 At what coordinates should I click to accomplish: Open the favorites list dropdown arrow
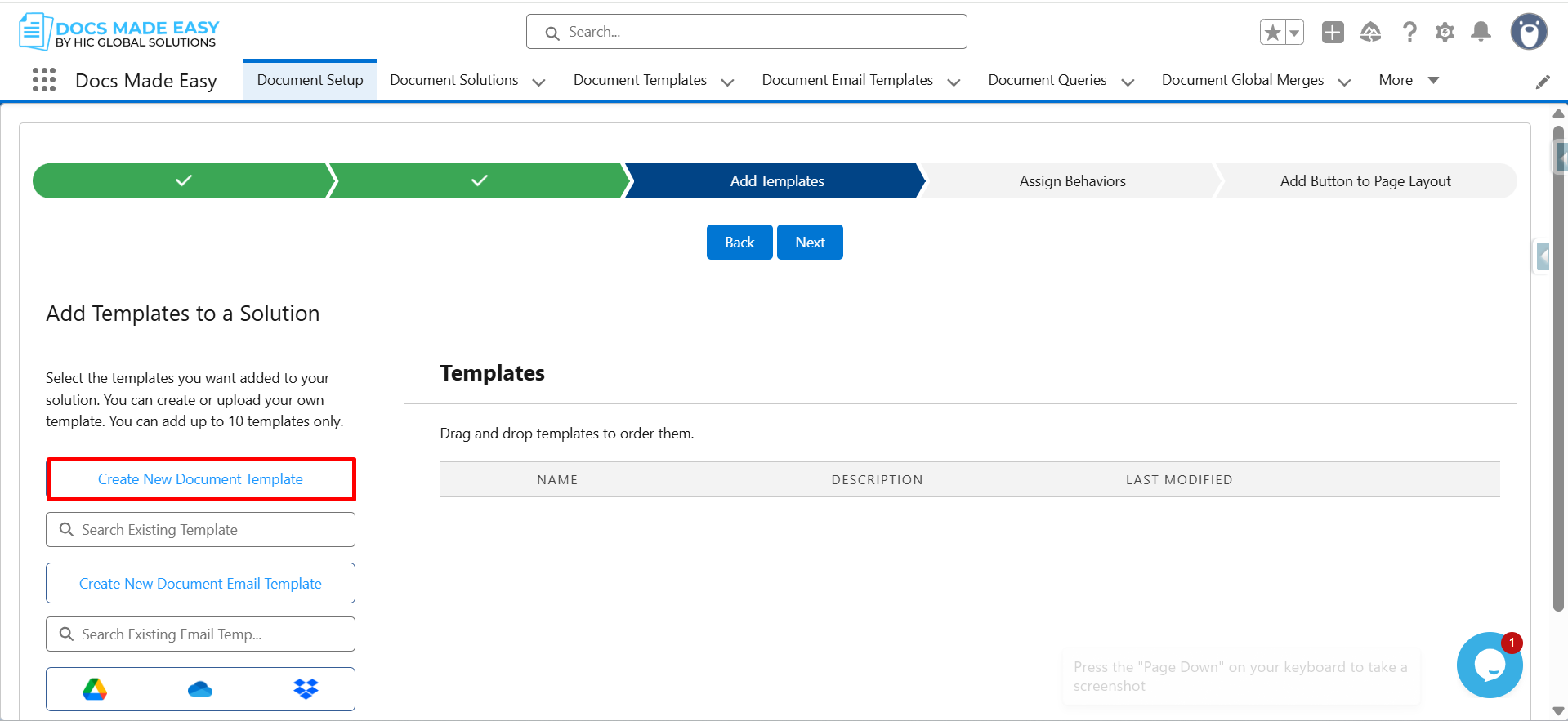1294,33
